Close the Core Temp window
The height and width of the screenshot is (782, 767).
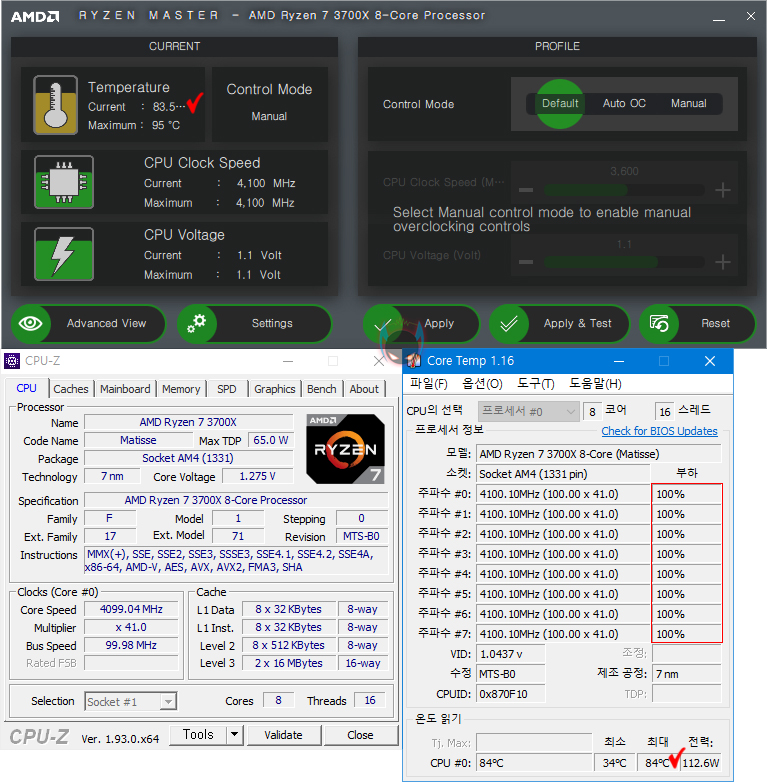click(710, 361)
